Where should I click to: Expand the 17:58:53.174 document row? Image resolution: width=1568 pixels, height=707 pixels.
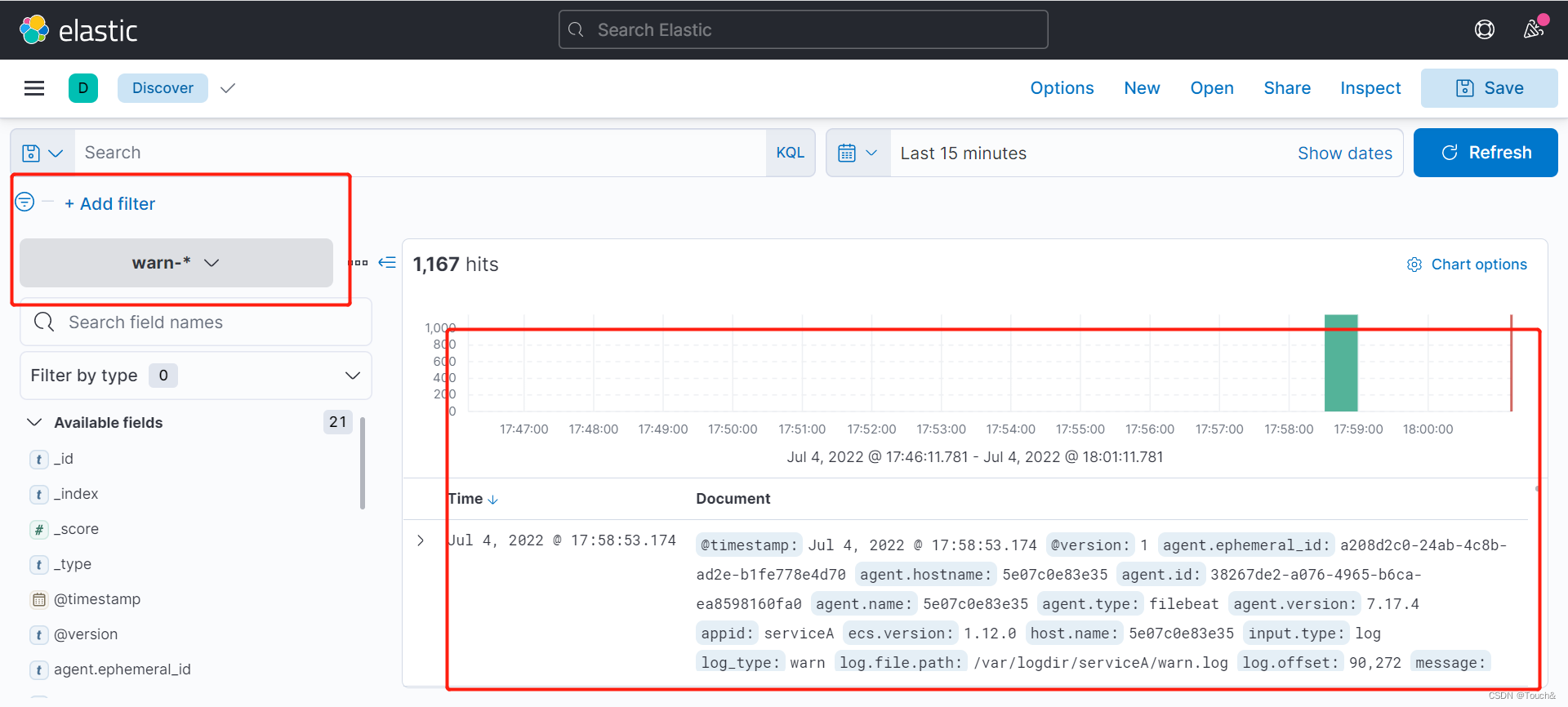coord(421,540)
